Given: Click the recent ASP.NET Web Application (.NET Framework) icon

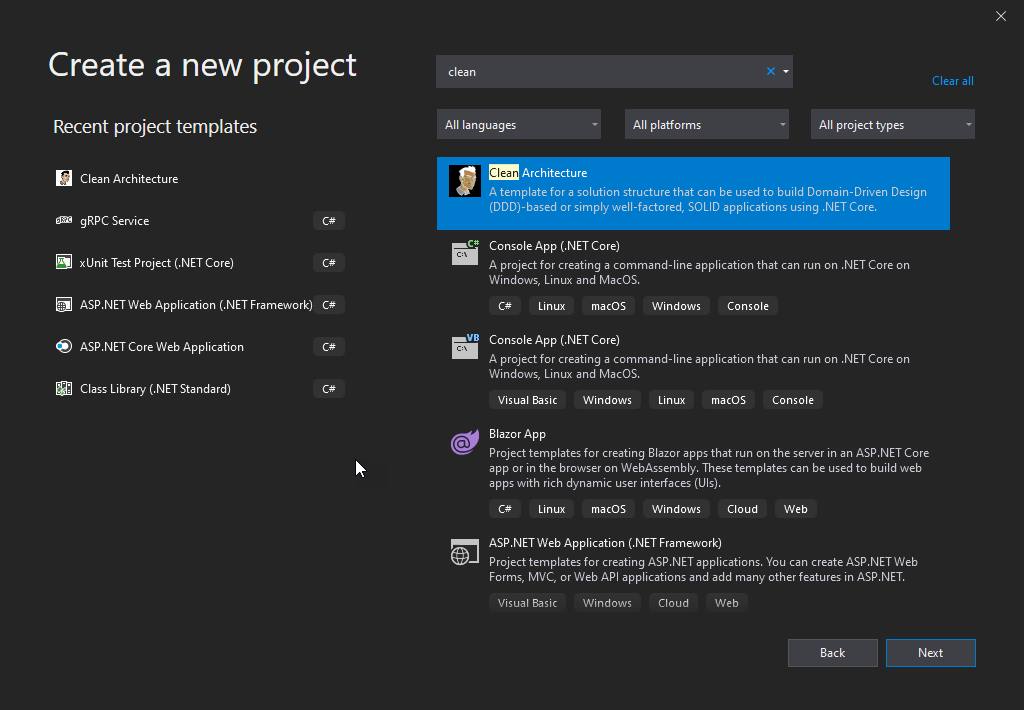Looking at the screenshot, I should pos(64,304).
